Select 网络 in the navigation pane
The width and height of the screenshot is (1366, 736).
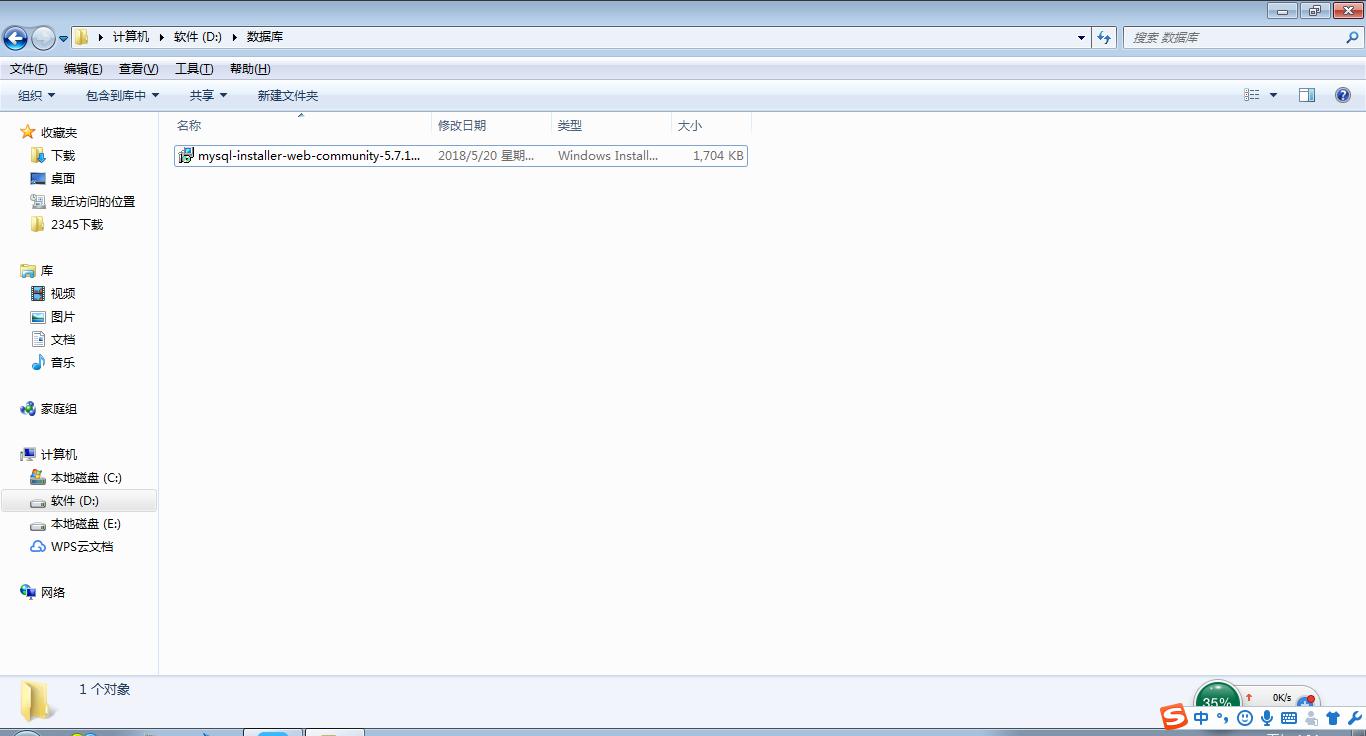coord(53,592)
